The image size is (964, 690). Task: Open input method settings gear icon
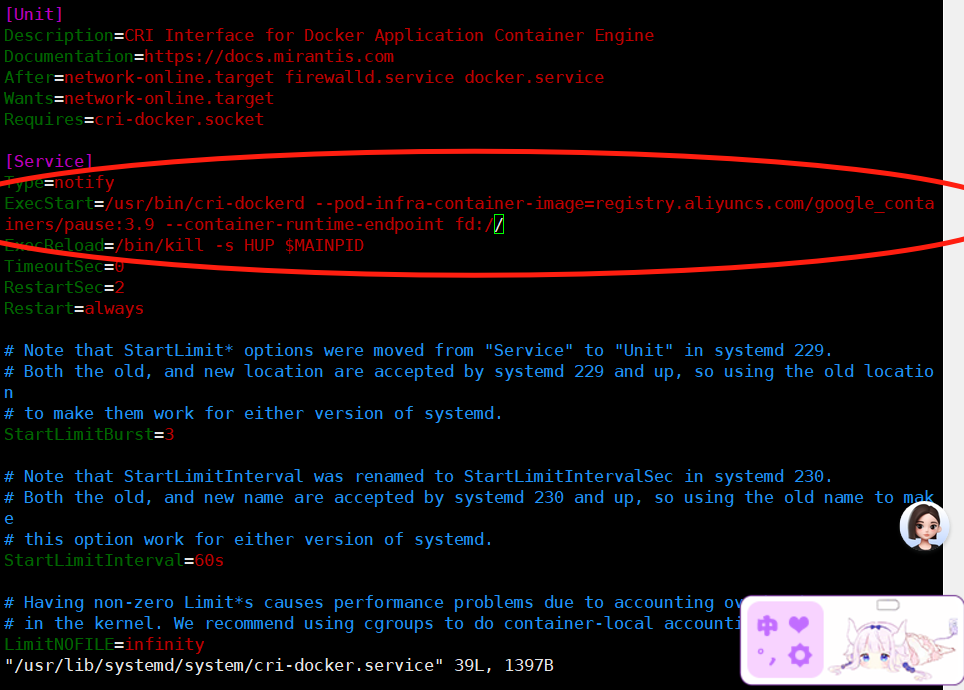pyautogui.click(x=799, y=656)
